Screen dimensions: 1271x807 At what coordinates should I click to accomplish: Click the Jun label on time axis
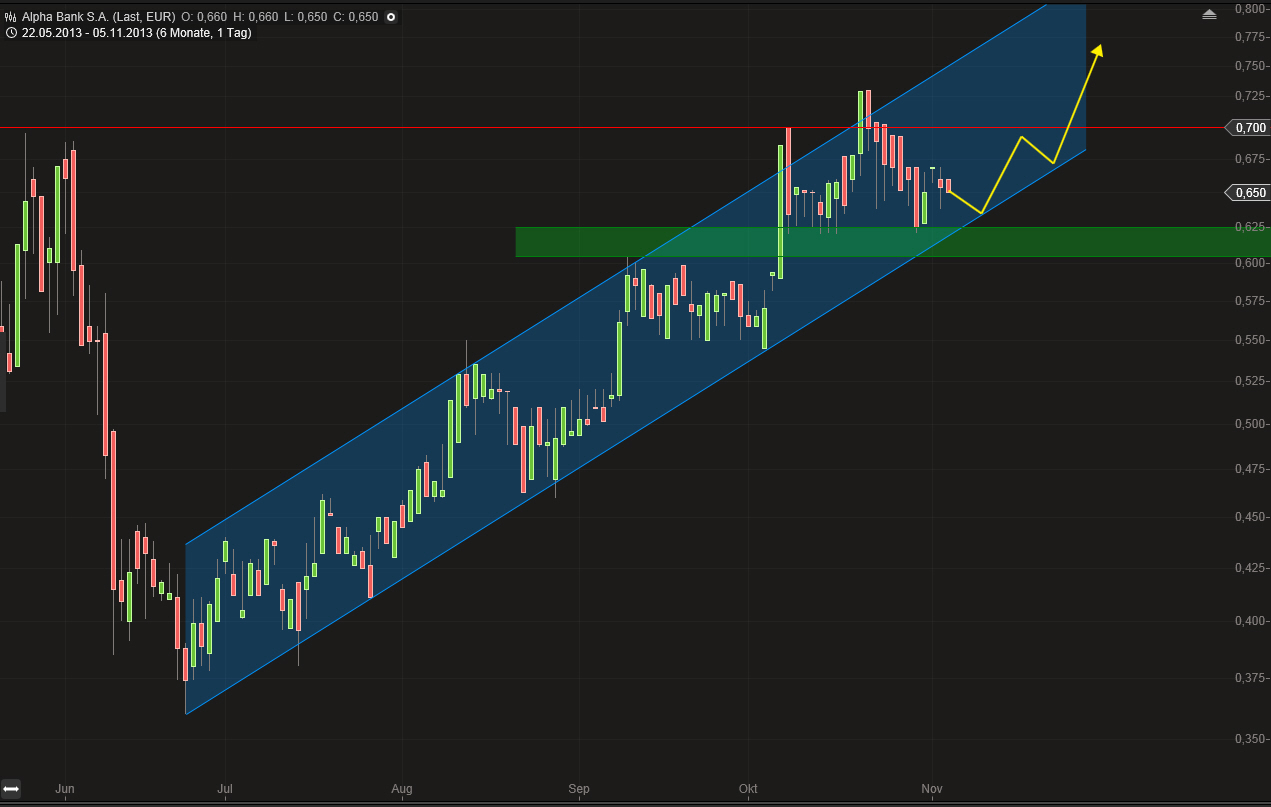coord(65,790)
